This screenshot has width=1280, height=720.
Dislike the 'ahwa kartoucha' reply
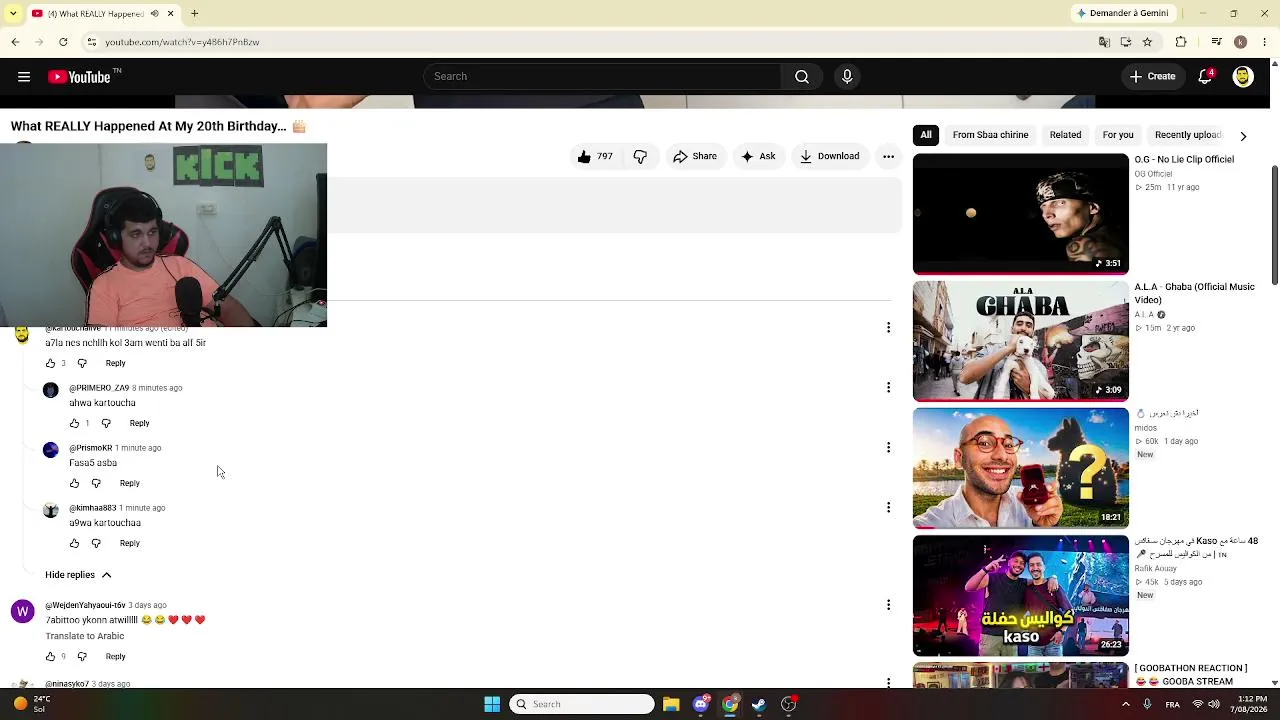click(106, 424)
